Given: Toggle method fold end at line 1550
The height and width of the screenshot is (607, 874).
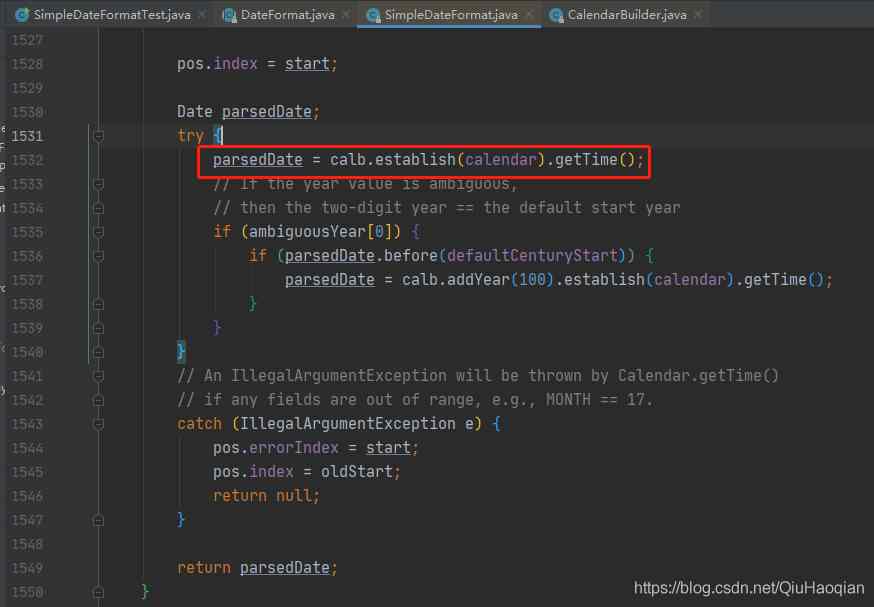Looking at the screenshot, I should (x=99, y=592).
